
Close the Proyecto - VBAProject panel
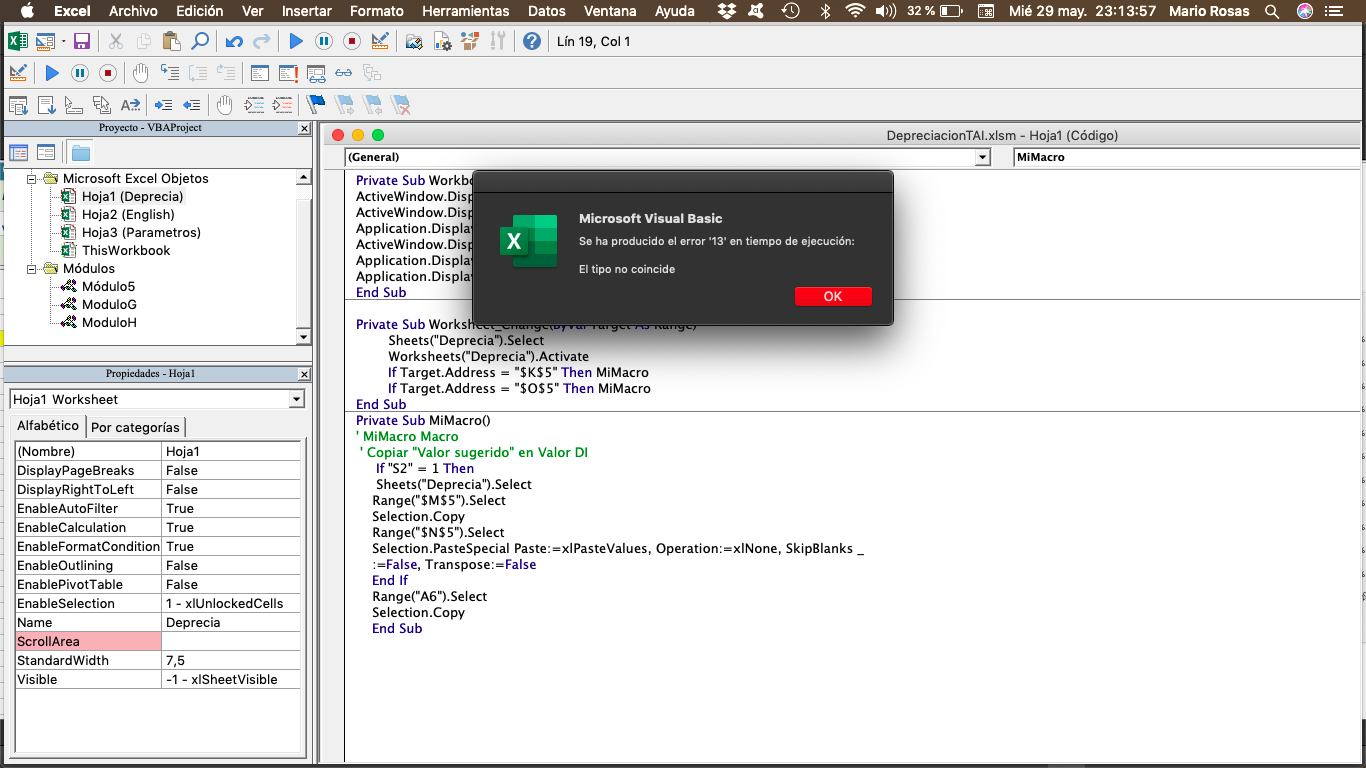click(305, 128)
